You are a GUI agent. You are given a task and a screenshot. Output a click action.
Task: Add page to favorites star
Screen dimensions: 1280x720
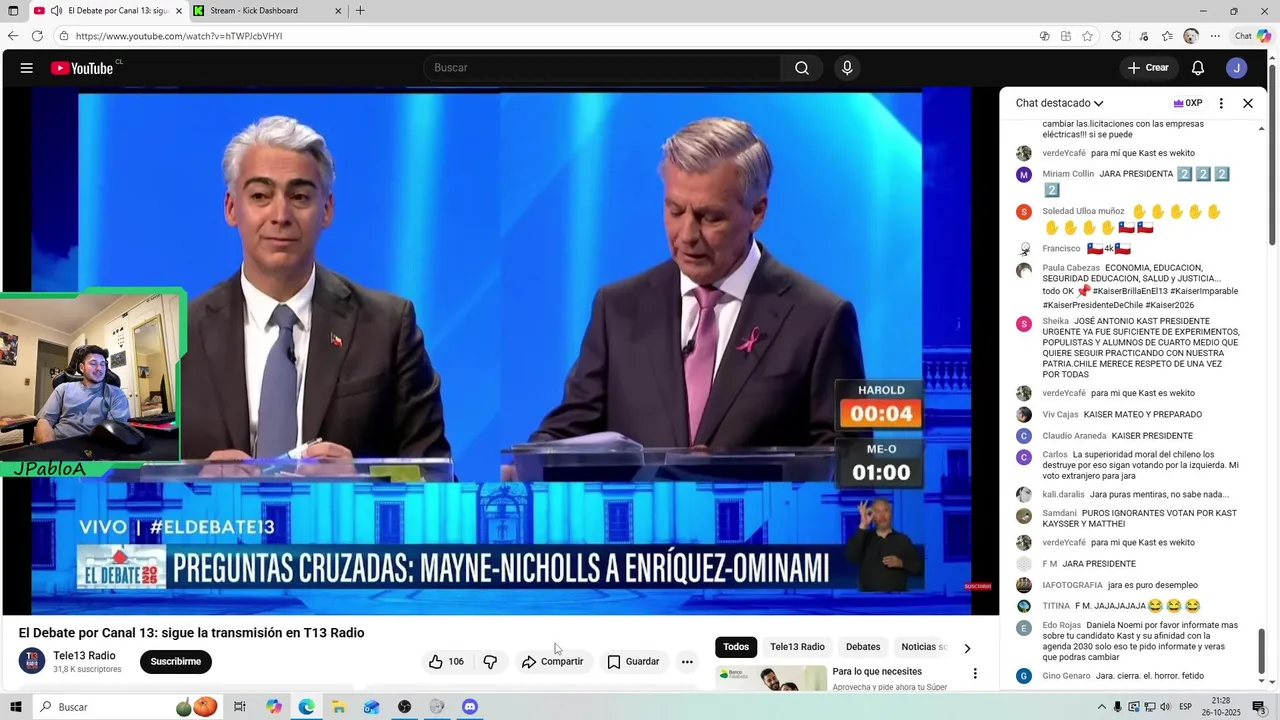point(1088,36)
